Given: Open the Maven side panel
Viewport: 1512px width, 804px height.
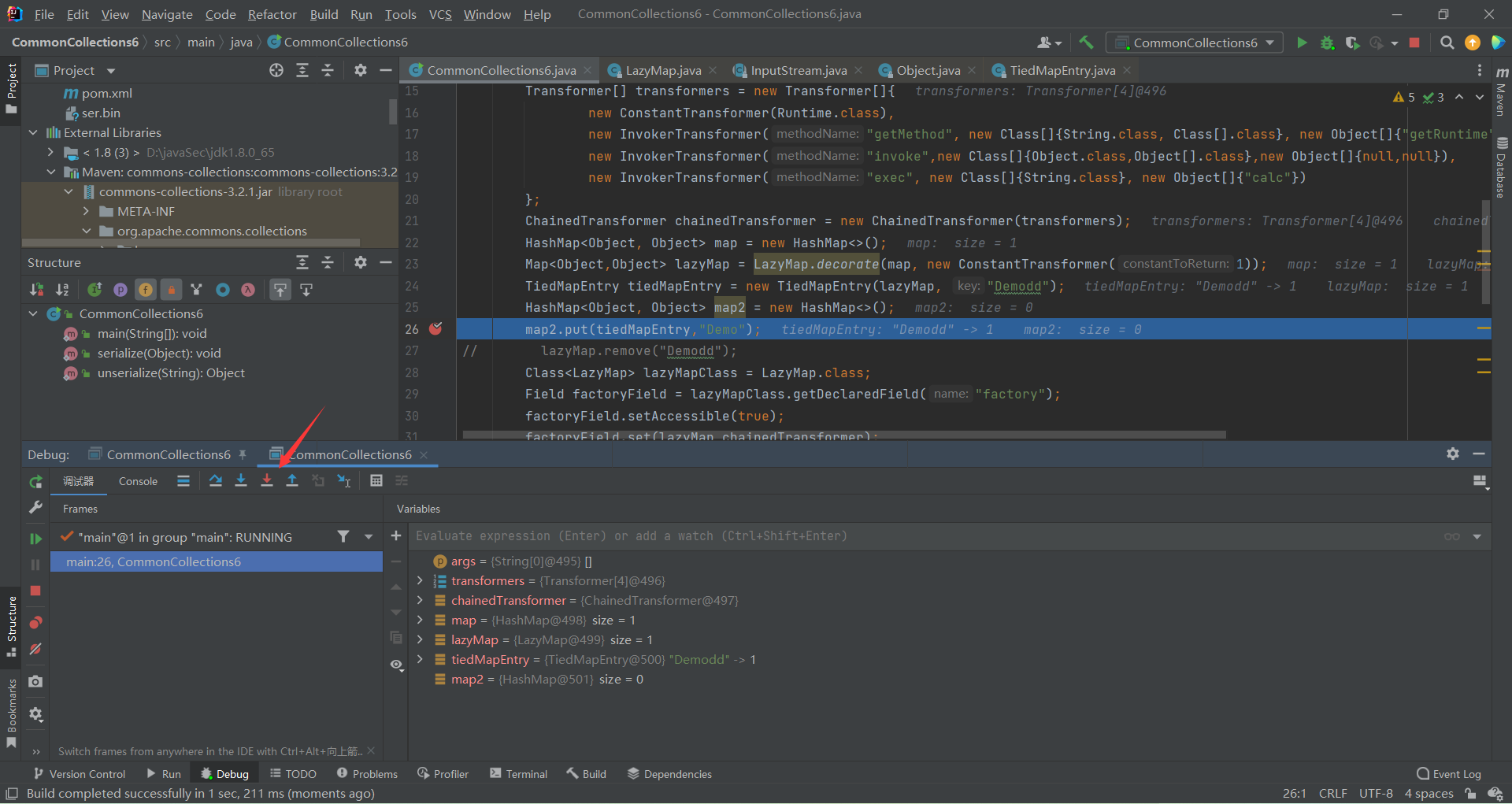Looking at the screenshot, I should [1502, 91].
